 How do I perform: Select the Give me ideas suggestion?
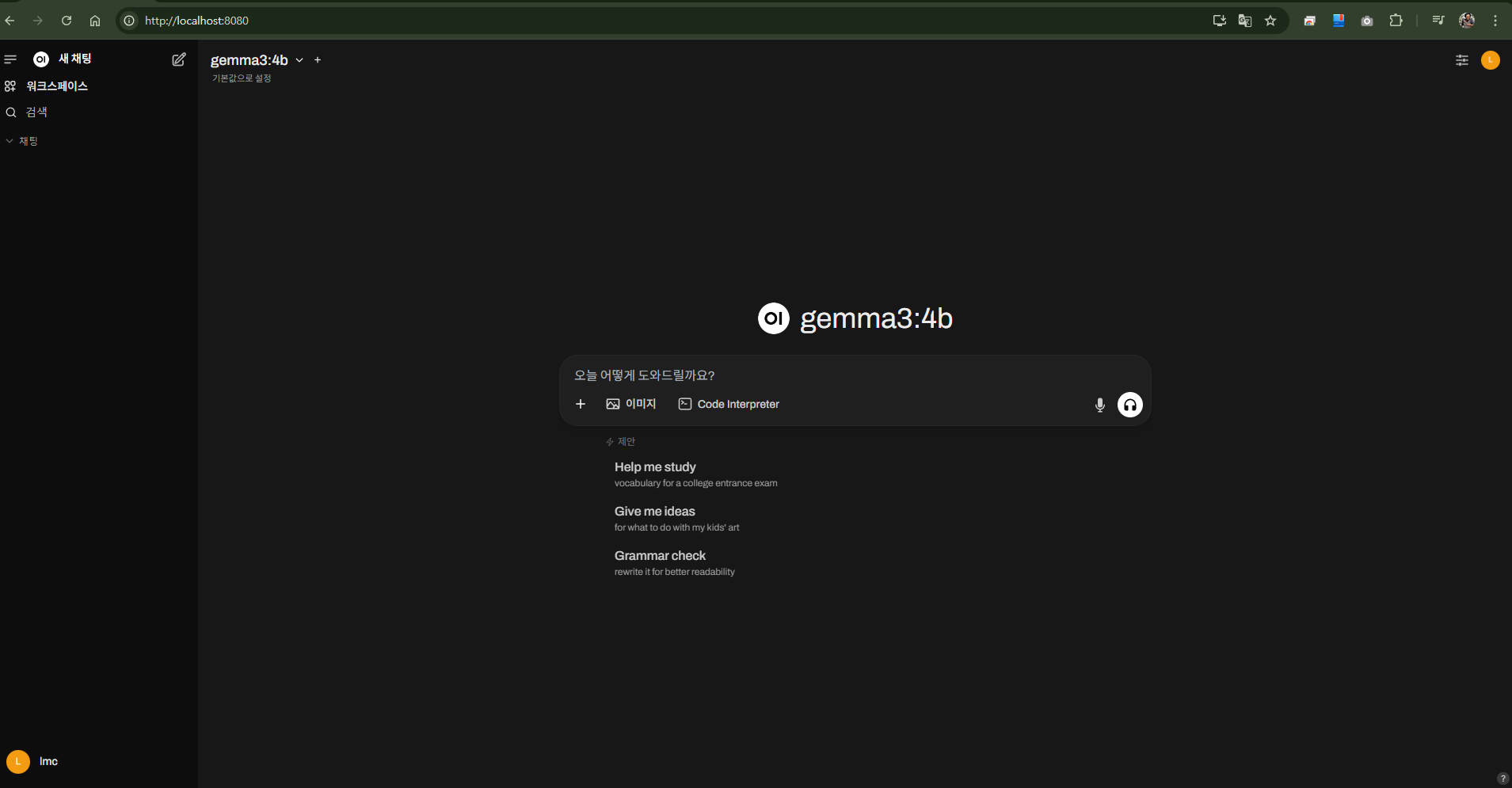pos(677,519)
